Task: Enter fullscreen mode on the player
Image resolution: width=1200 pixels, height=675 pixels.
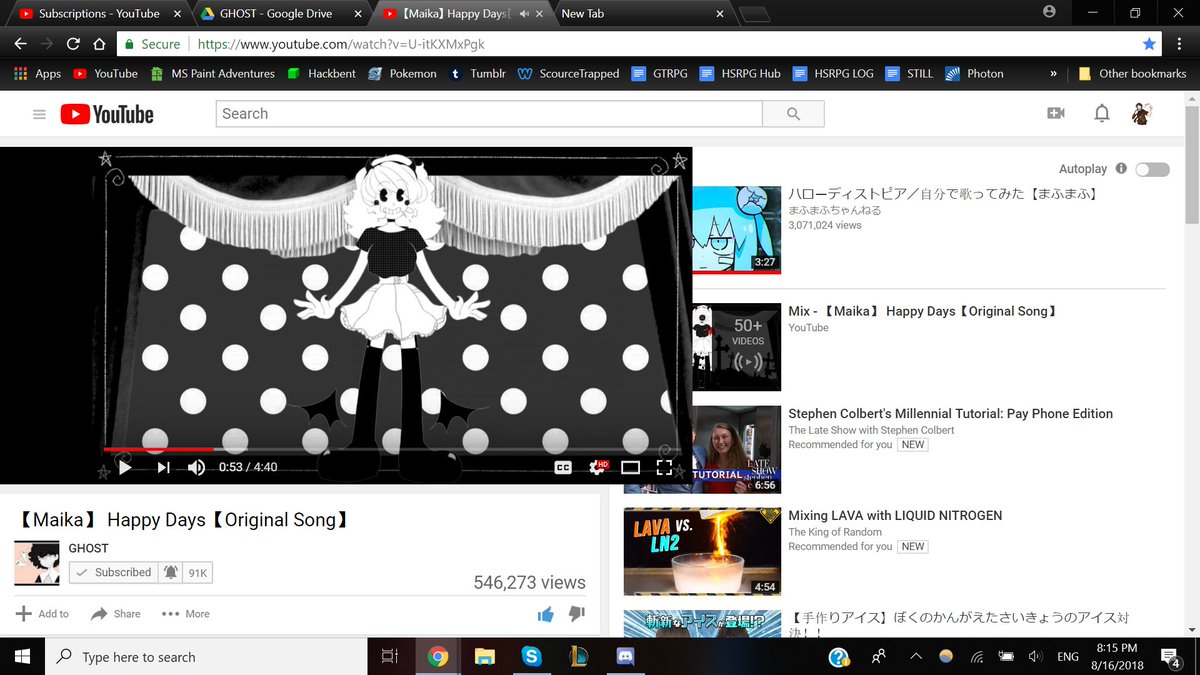Action: [x=664, y=467]
